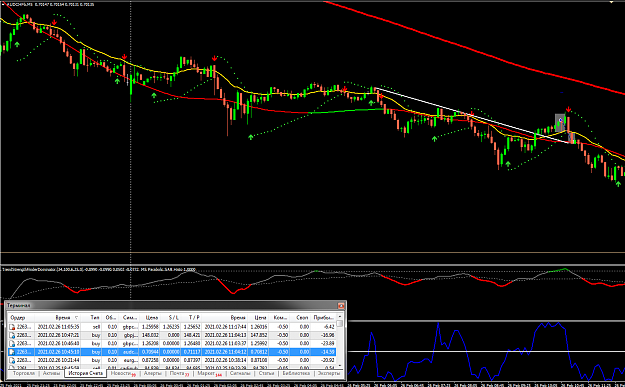Open the Библиотека tab
Image resolution: width=625 pixels, height=387 pixels.
point(296,373)
